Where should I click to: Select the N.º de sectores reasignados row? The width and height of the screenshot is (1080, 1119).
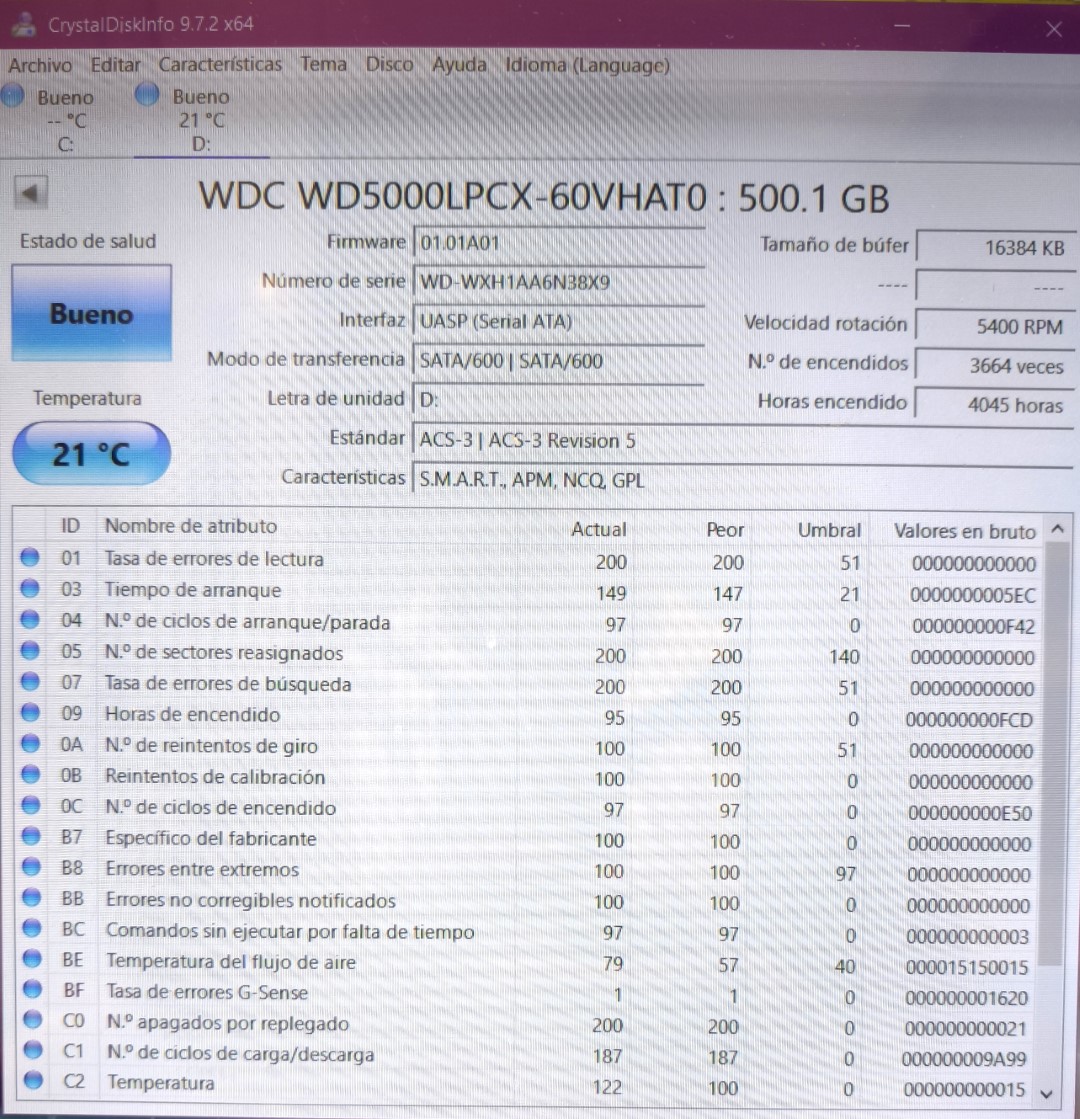pyautogui.click(x=528, y=654)
